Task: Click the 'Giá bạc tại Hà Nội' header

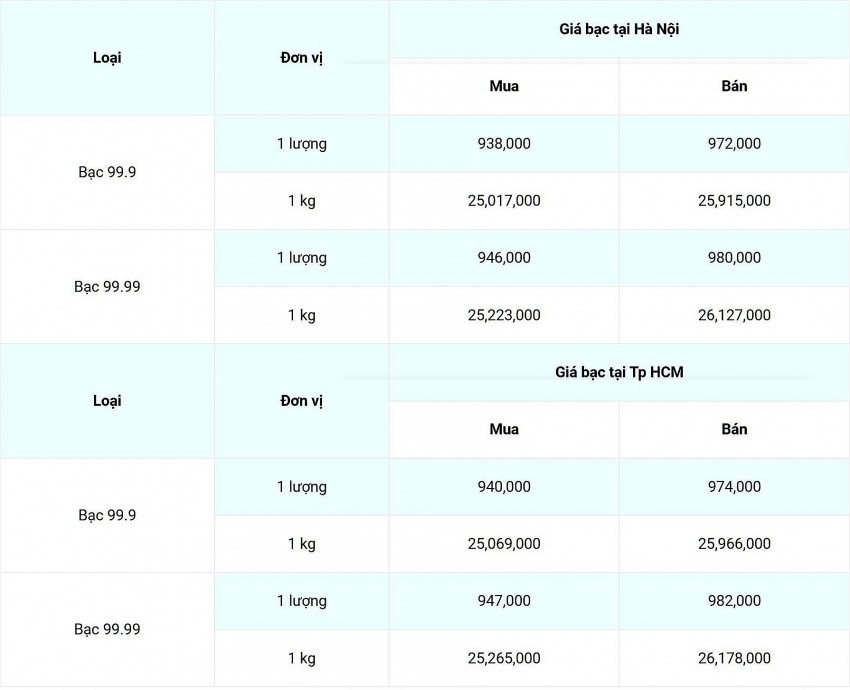Action: coord(619,29)
